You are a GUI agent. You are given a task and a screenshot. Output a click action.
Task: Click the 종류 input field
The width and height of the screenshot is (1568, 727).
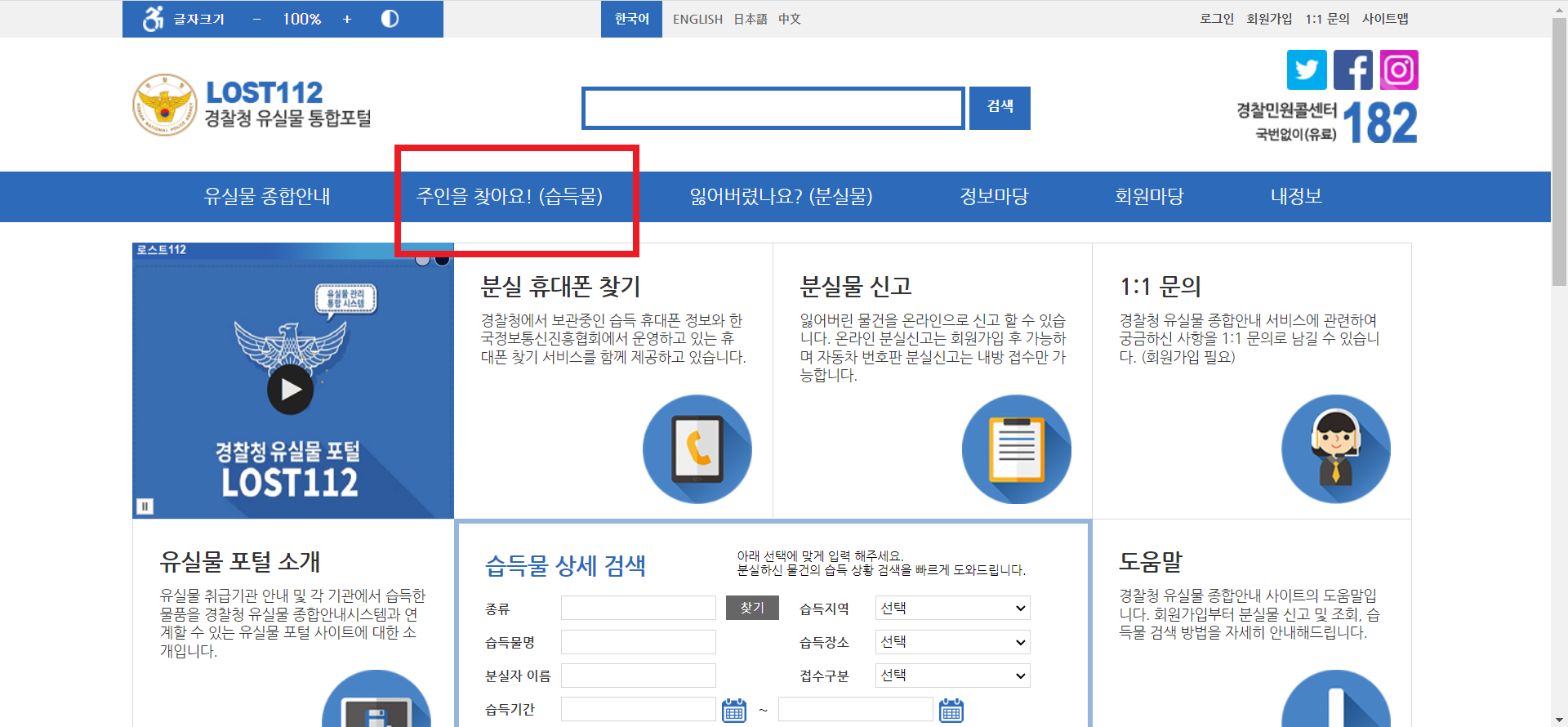click(639, 608)
